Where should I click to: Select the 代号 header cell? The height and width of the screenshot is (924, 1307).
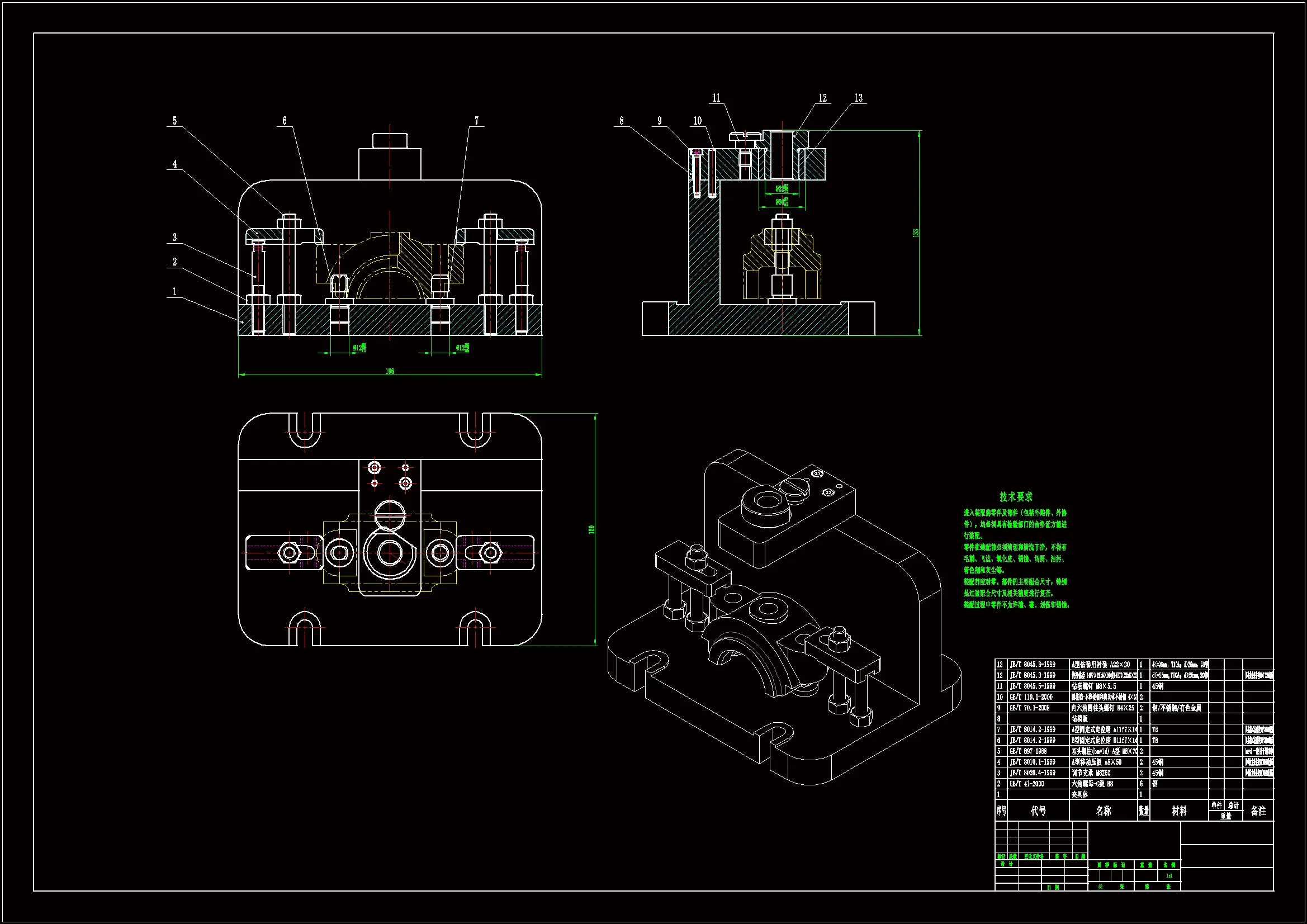1038,811
